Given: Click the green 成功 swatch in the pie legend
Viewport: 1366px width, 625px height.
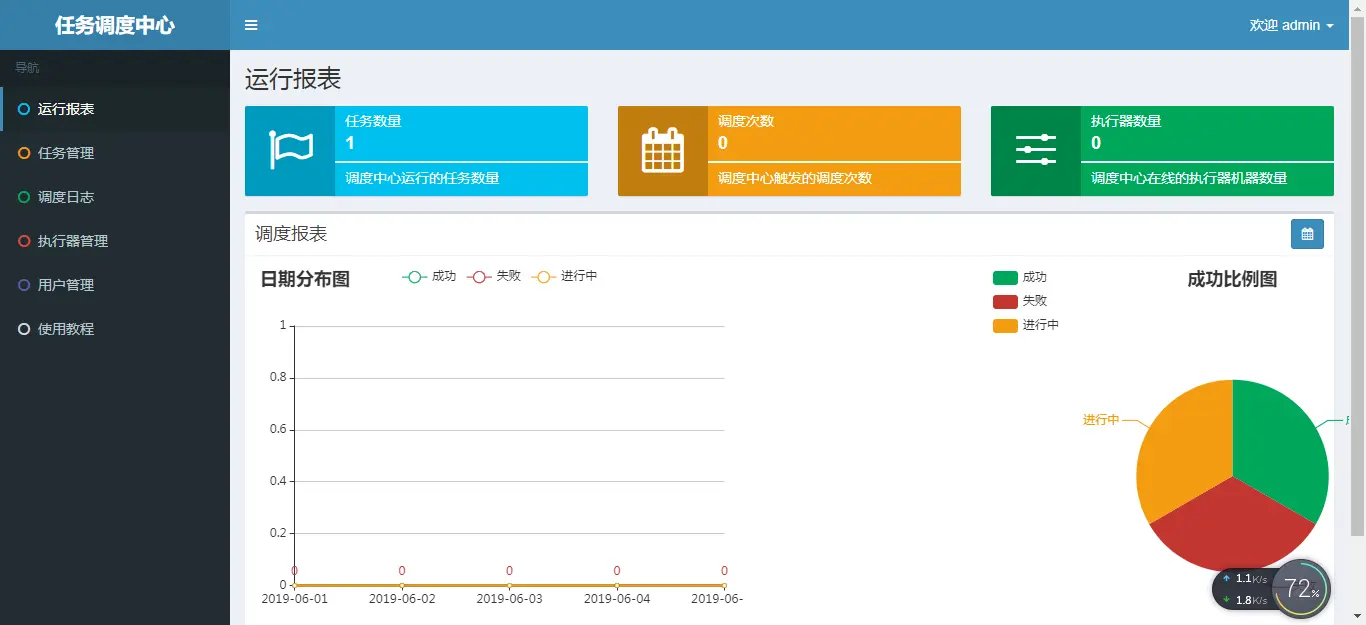Looking at the screenshot, I should 1005,278.
